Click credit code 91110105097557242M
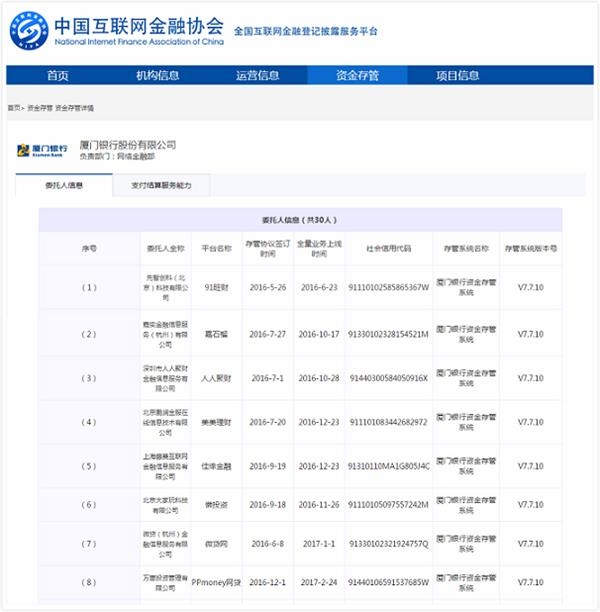The image size is (600, 612). pyautogui.click(x=388, y=505)
